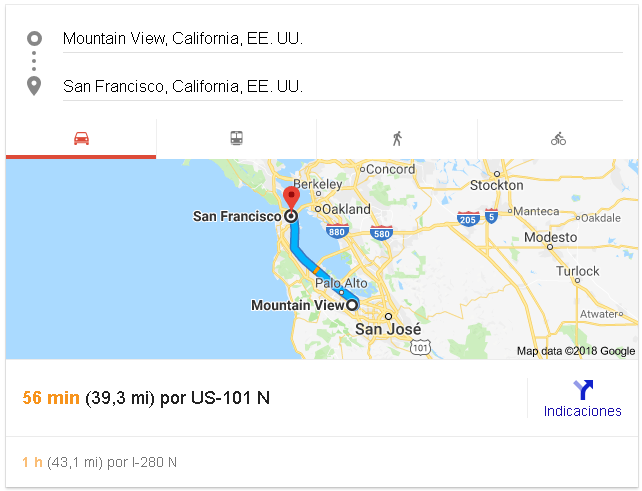This screenshot has height=491, width=642.
Task: Click the destination pin icon
Action: tap(34, 86)
